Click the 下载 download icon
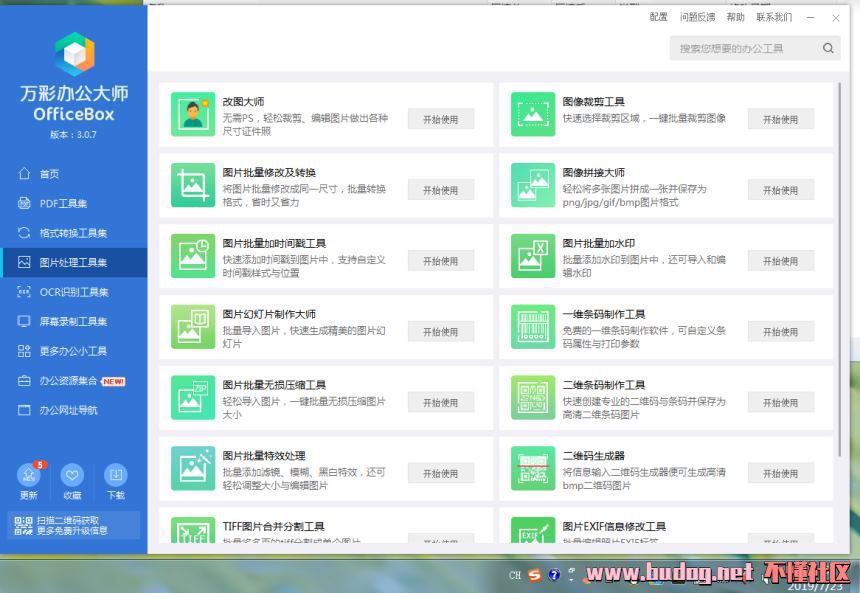The height and width of the screenshot is (593, 860). tap(116, 475)
